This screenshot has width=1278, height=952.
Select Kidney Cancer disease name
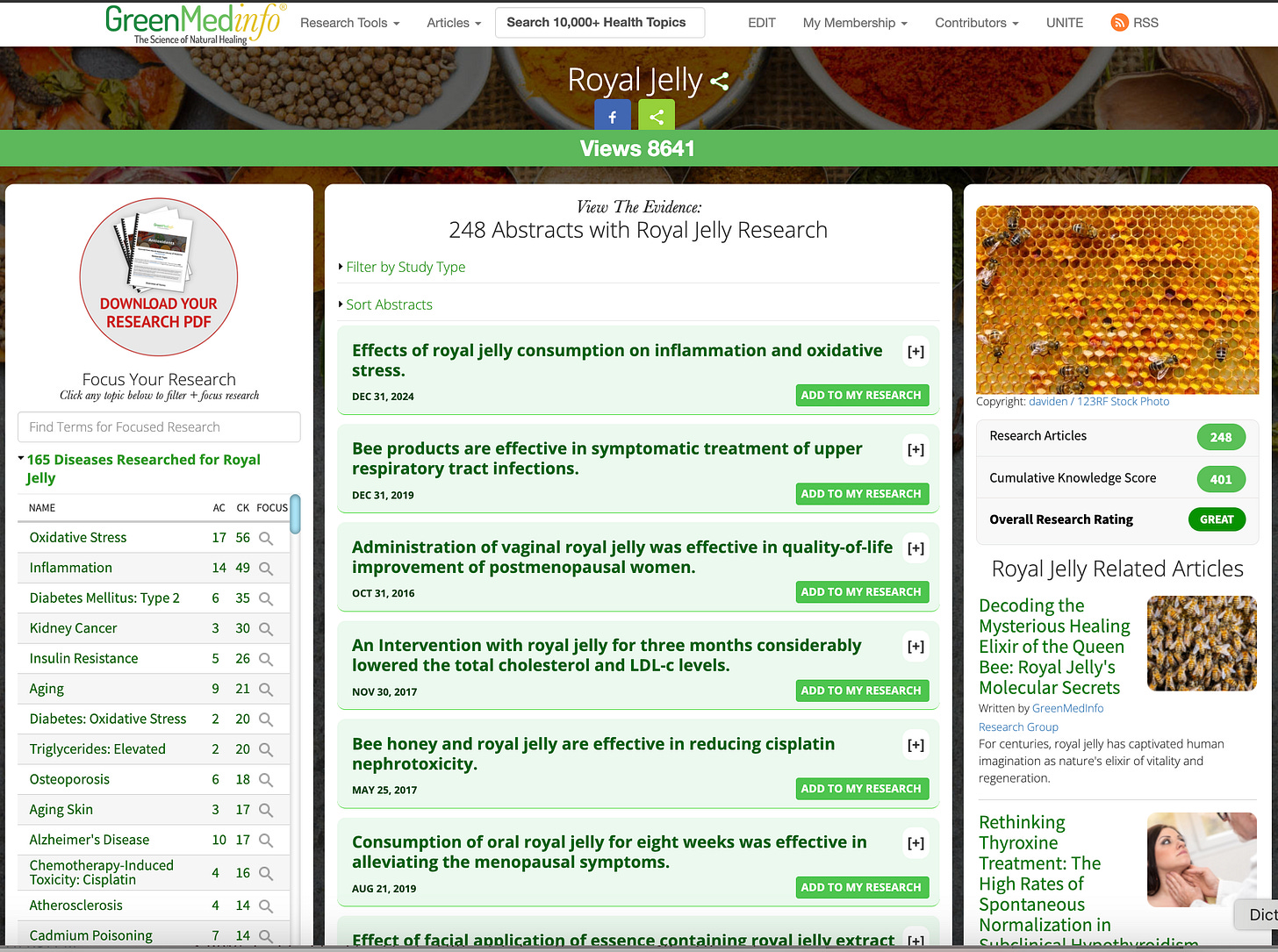[x=73, y=629]
